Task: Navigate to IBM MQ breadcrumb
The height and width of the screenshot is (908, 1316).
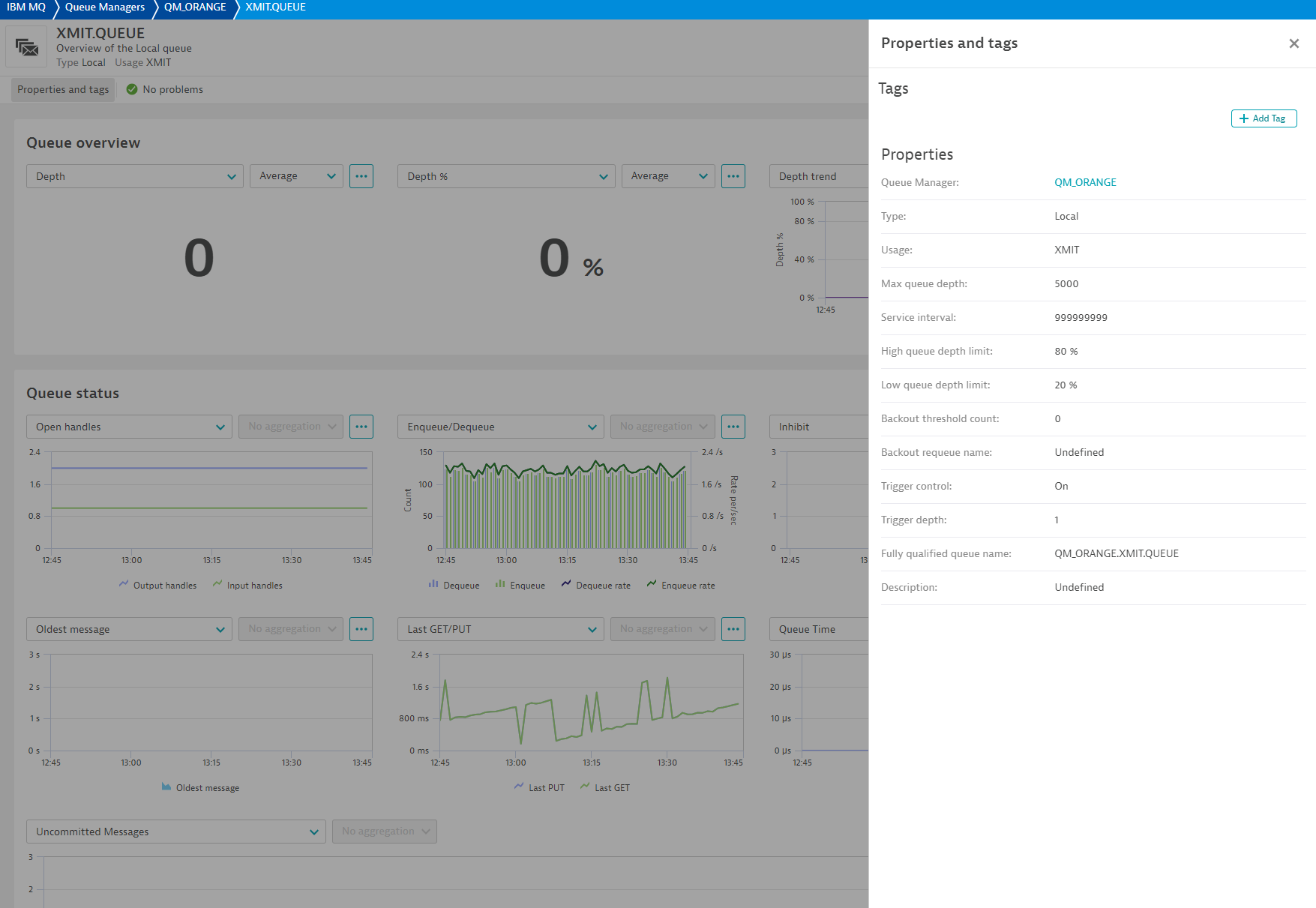Action: (x=26, y=7)
